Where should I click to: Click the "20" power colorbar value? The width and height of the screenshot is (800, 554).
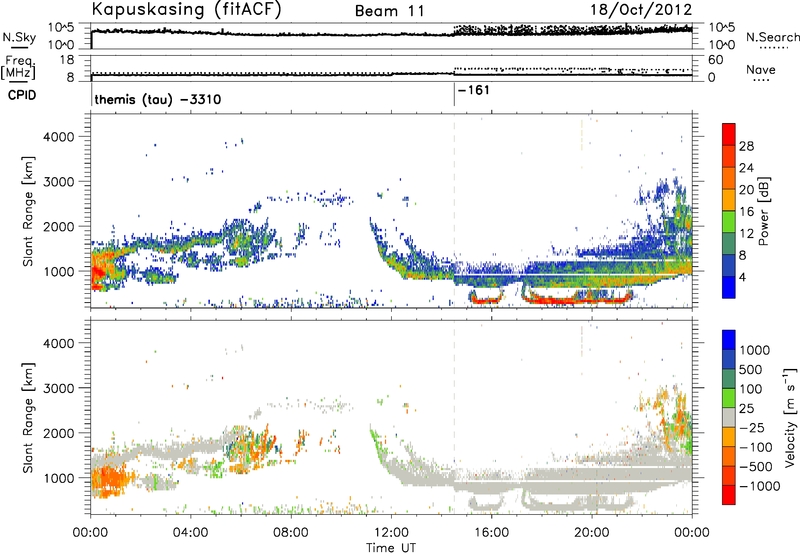pos(746,190)
